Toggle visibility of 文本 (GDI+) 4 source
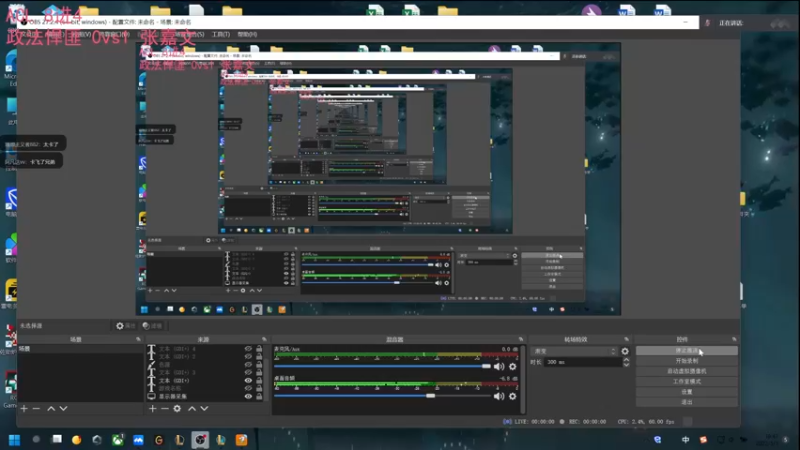 pos(248,349)
